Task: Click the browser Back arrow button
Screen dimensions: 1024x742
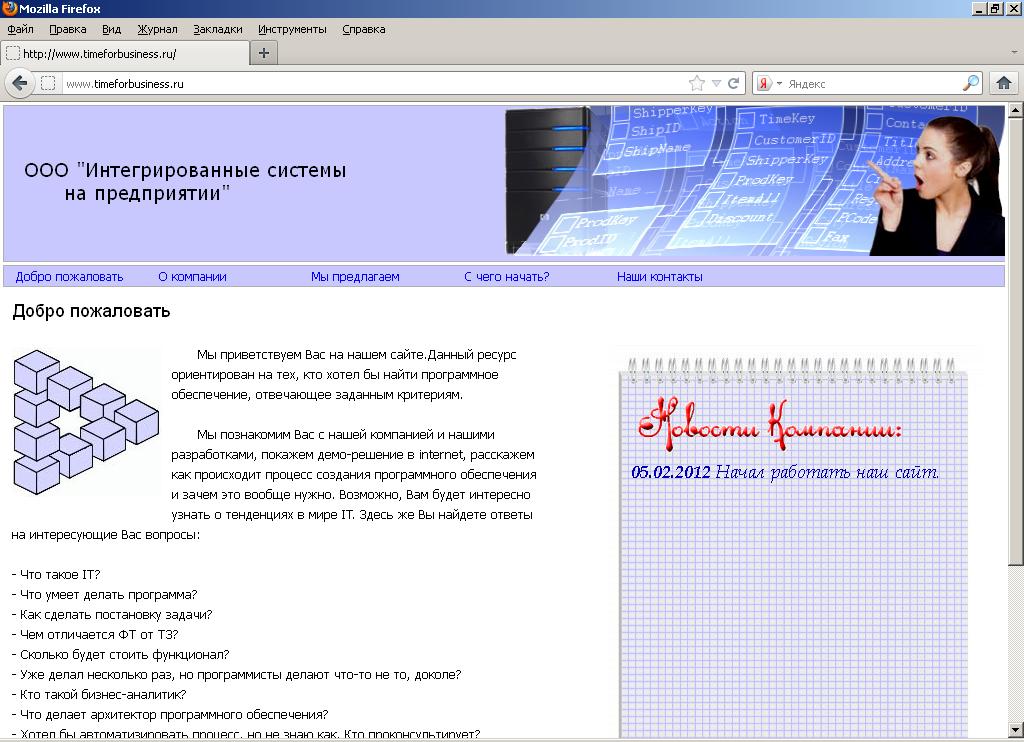Action: (19, 83)
